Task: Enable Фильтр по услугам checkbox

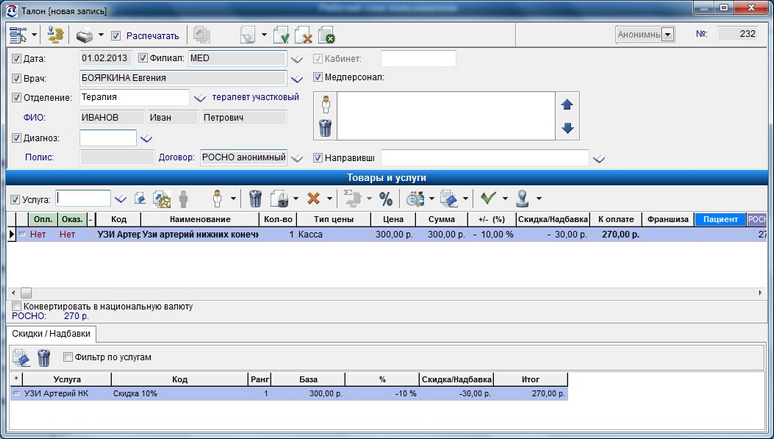Action: pos(68,357)
